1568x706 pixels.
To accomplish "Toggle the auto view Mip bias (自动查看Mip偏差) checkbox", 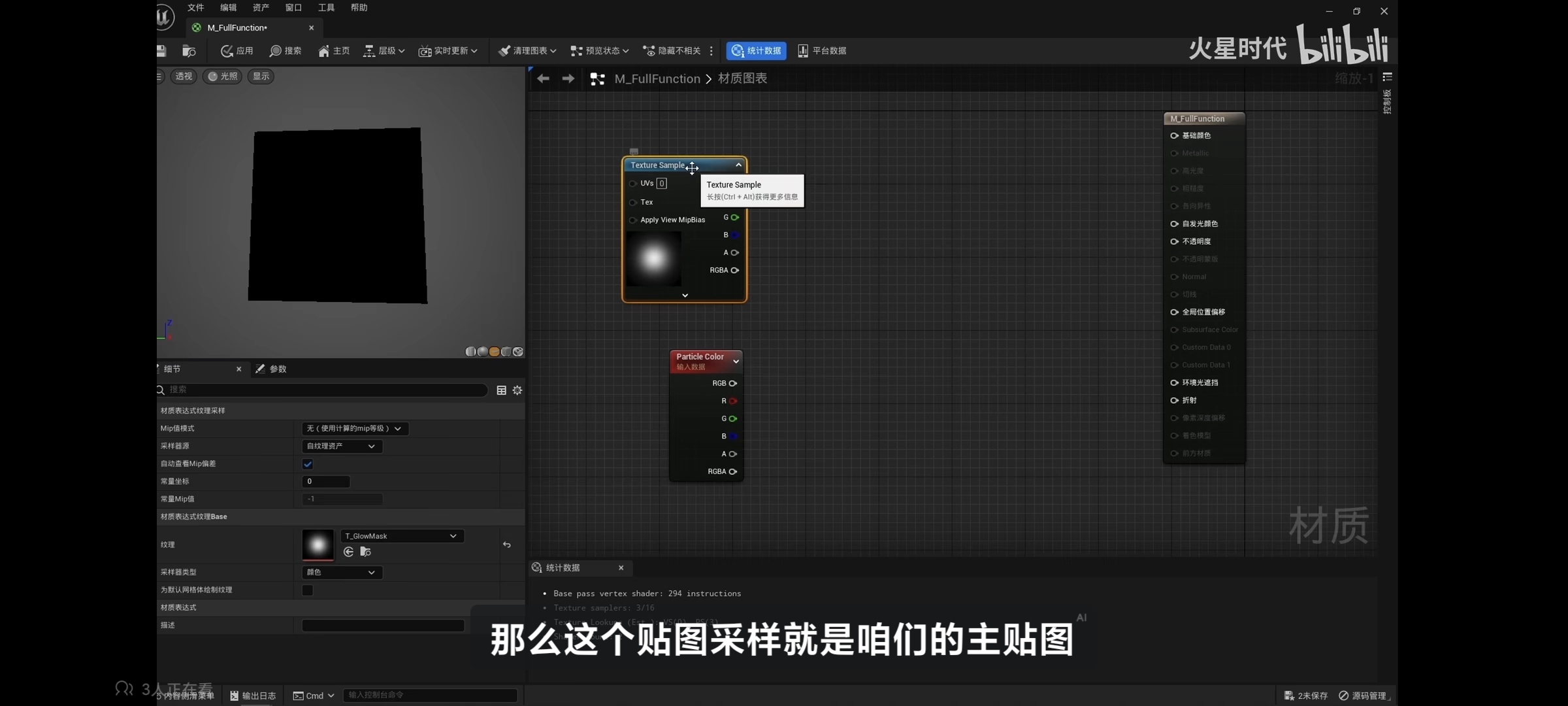I will click(308, 464).
